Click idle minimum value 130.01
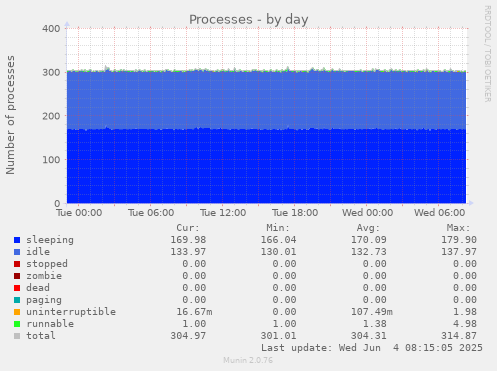Image resolution: width=497 pixels, height=371 pixels. pos(278,252)
